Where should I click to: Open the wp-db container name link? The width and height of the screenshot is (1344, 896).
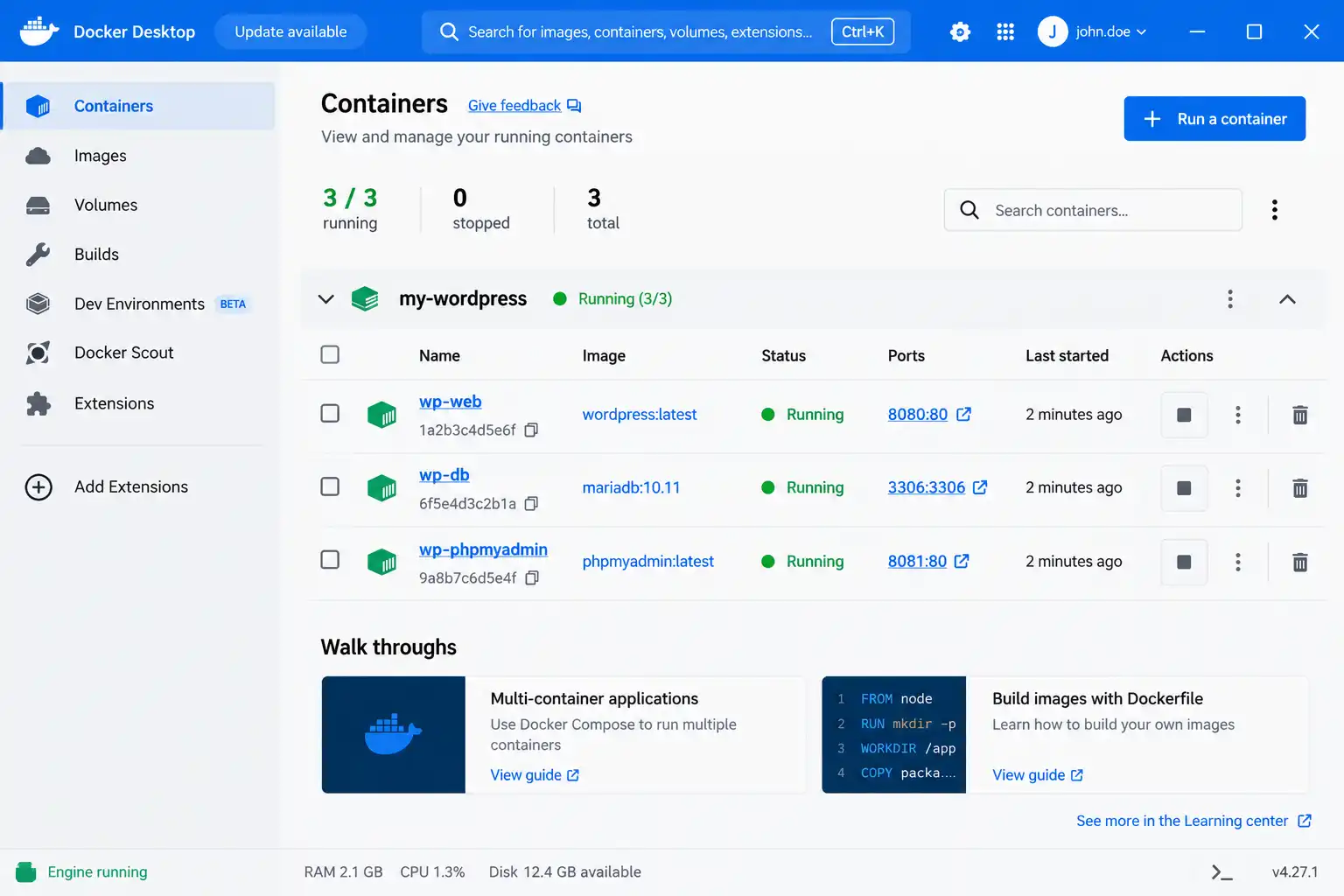(x=444, y=475)
